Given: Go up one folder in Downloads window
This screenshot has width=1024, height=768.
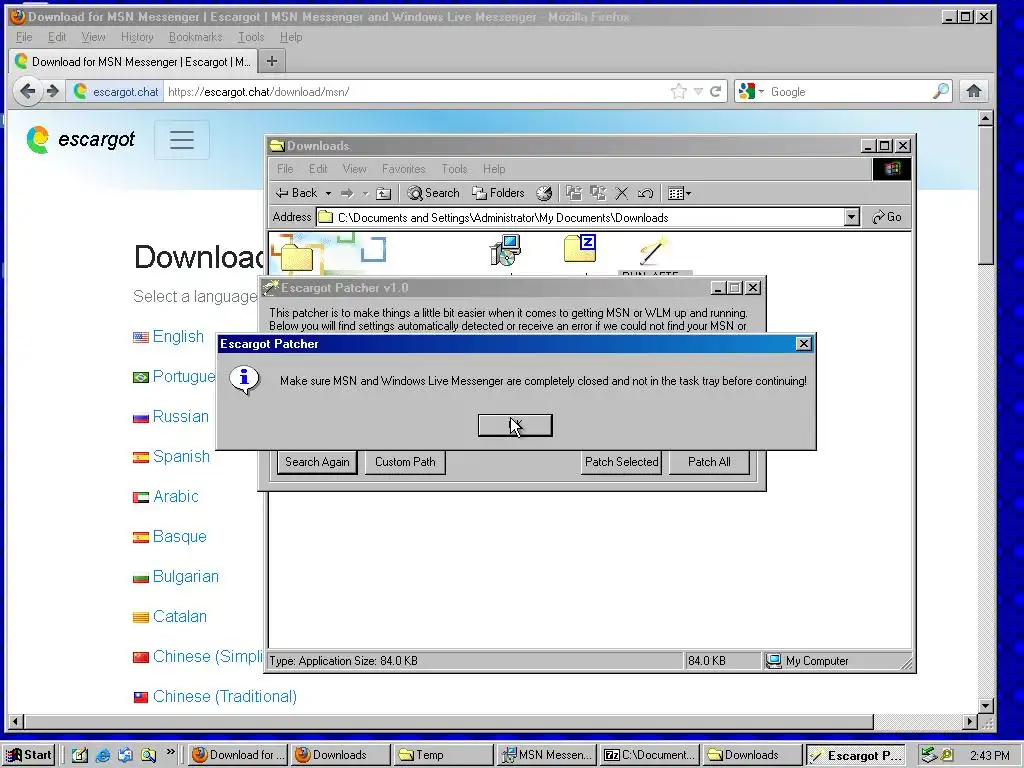Looking at the screenshot, I should pyautogui.click(x=384, y=193).
